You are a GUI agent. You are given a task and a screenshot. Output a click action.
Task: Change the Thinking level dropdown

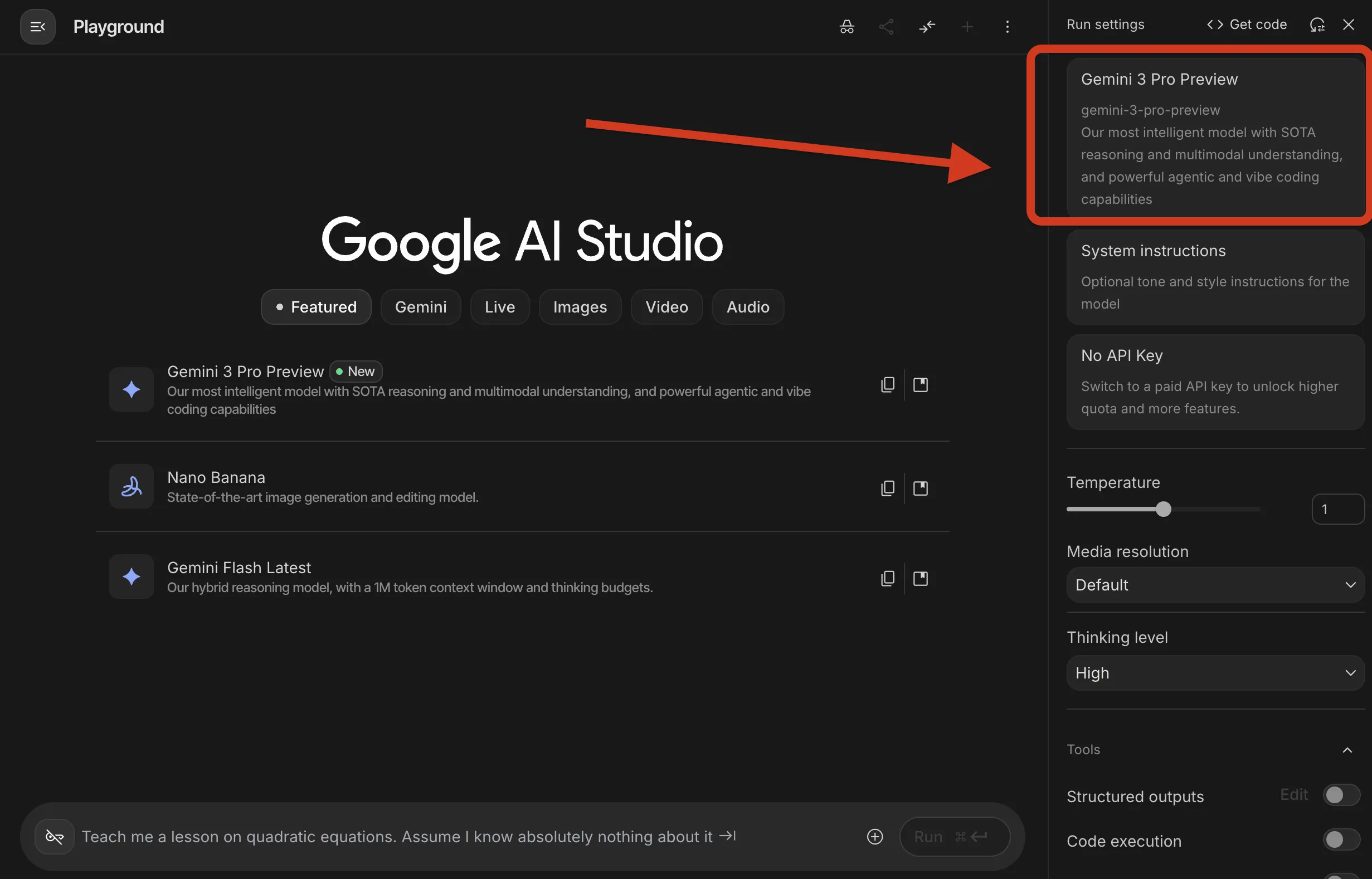click(1214, 672)
